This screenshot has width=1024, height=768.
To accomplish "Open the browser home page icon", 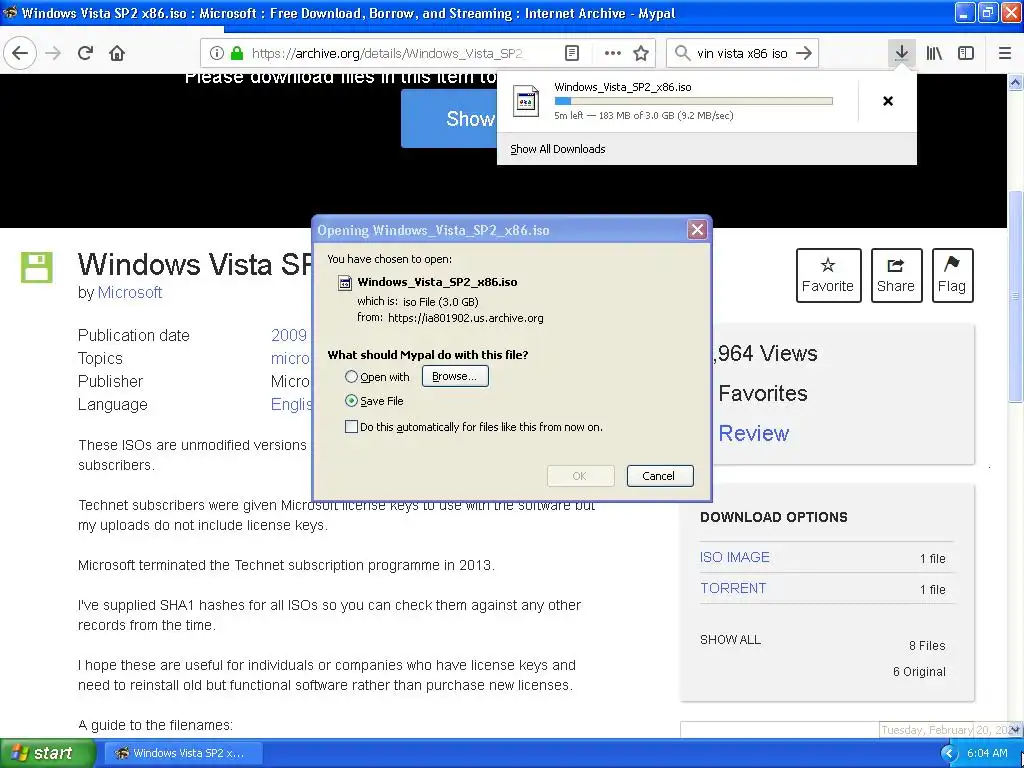I will (x=117, y=53).
